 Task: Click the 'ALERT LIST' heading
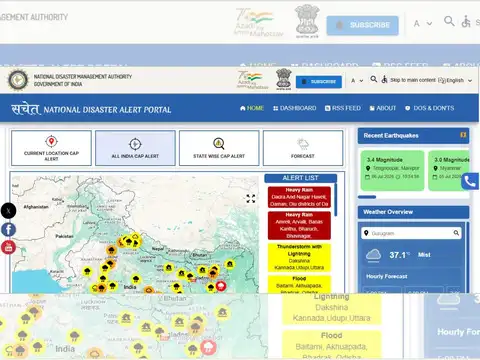[x=300, y=178]
